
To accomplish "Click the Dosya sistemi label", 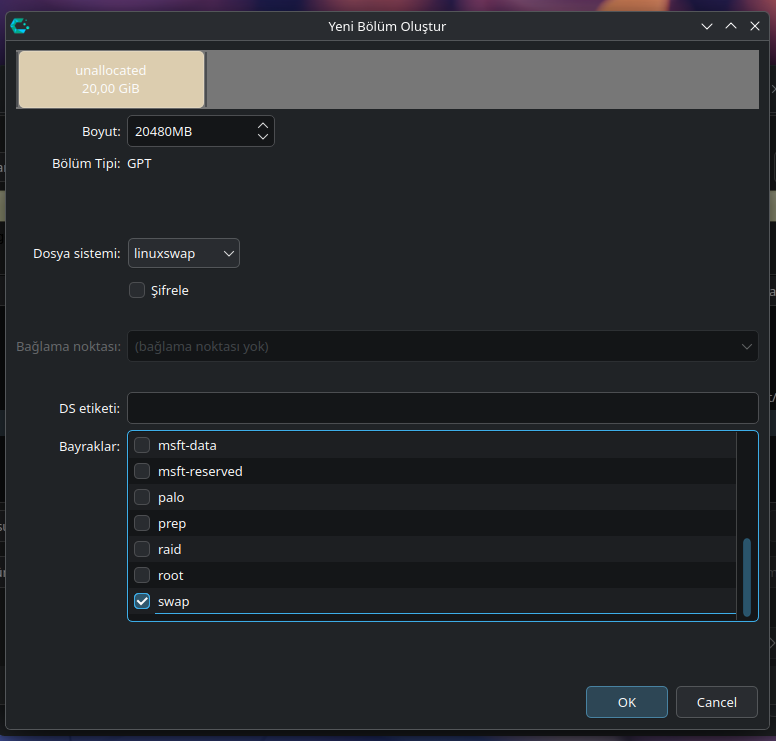I will click(x=77, y=253).
